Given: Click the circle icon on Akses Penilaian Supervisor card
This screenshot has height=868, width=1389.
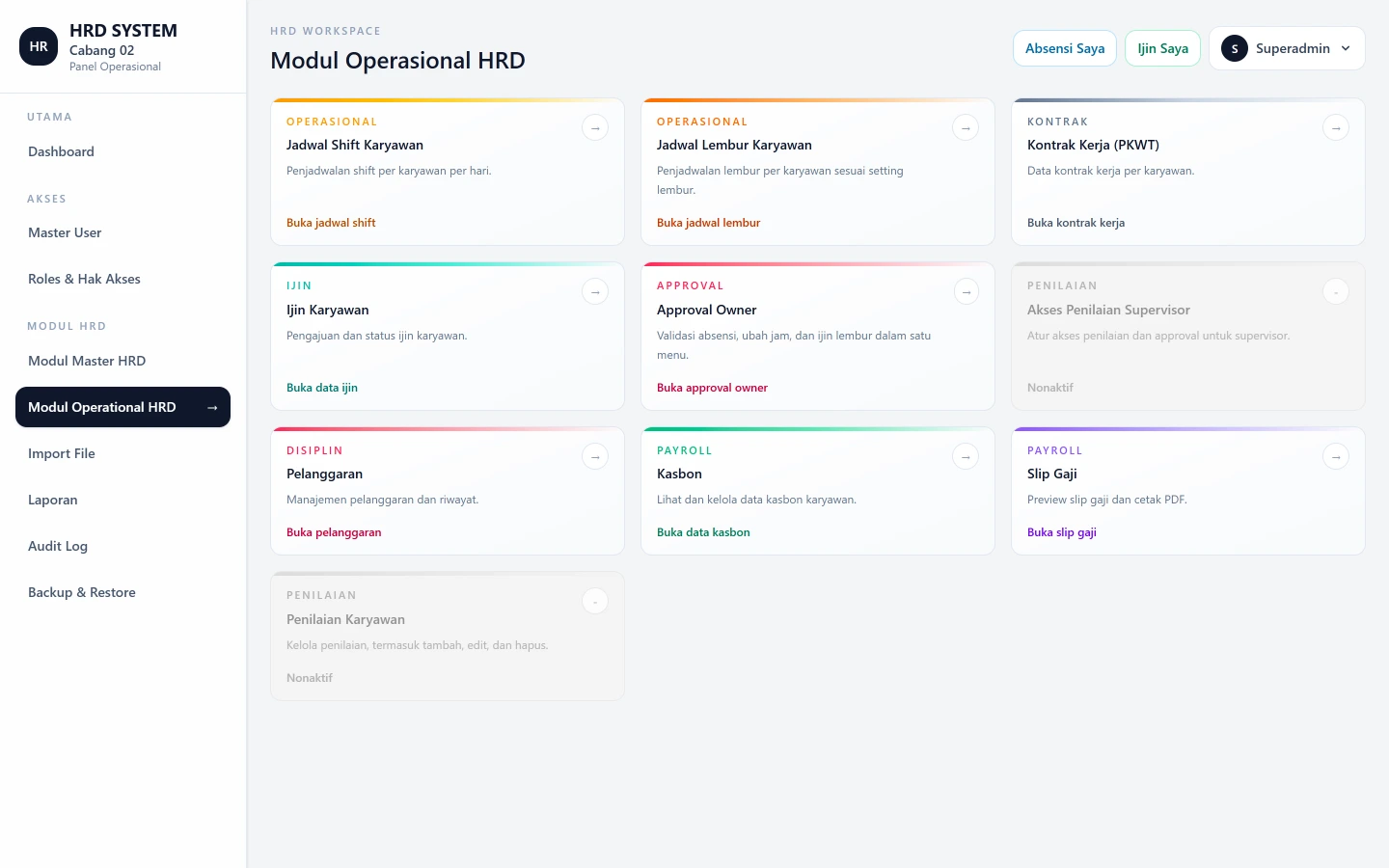Looking at the screenshot, I should pos(1336,291).
